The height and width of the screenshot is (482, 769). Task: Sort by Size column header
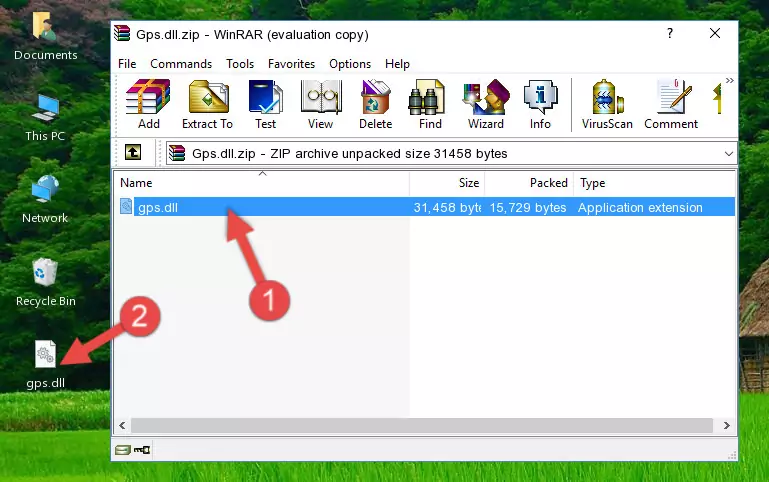pos(447,183)
